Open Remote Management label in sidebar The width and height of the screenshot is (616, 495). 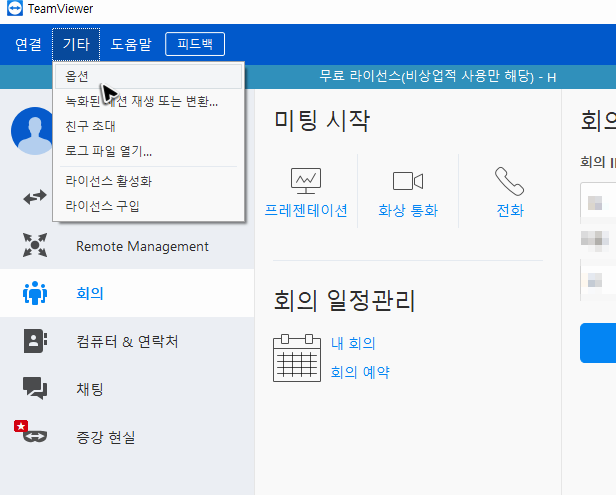coord(142,246)
